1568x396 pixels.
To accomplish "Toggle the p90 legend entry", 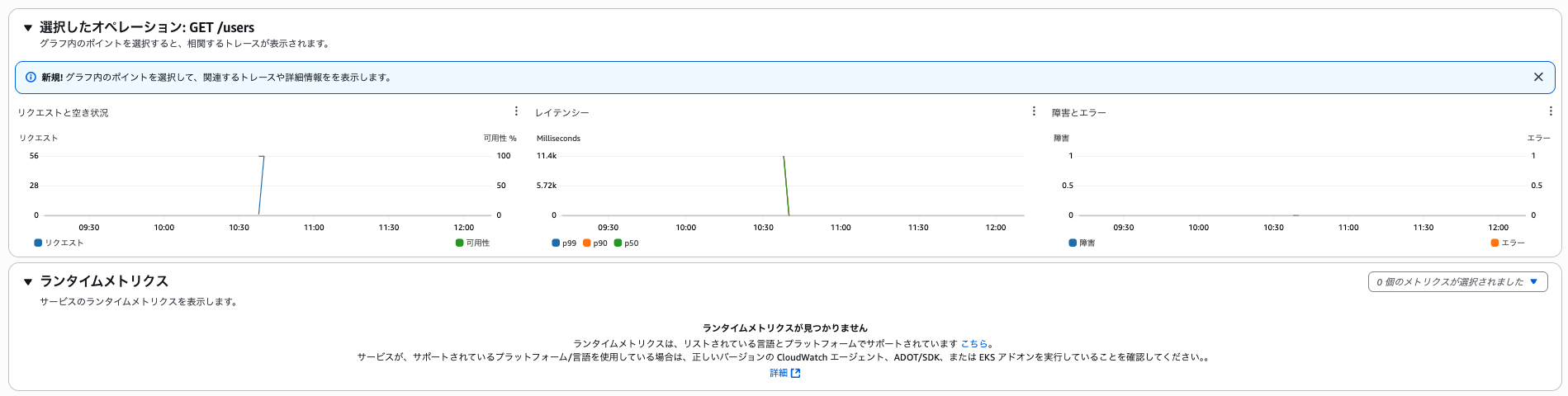I will tap(595, 243).
